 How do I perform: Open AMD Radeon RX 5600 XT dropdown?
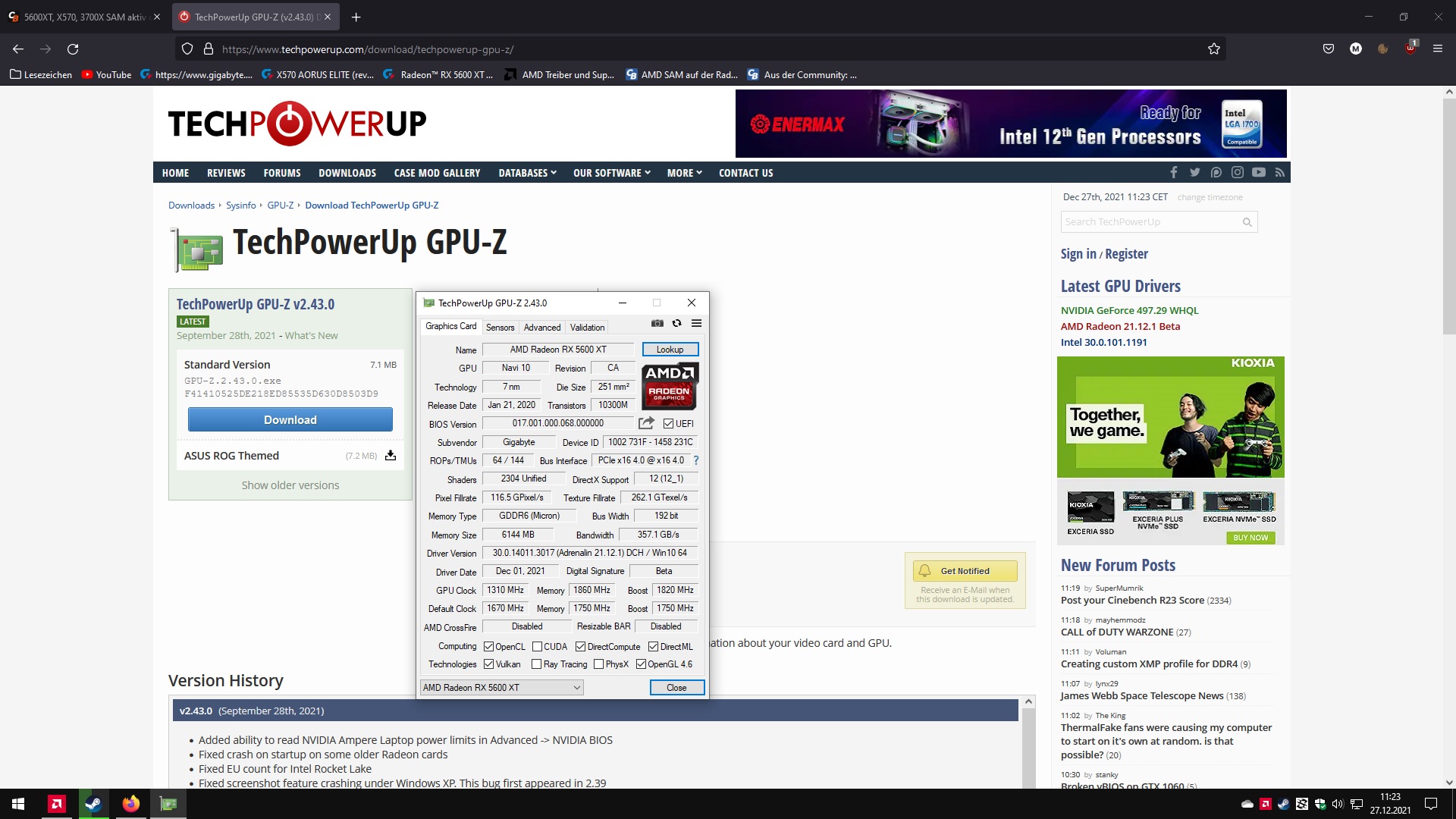tap(501, 688)
